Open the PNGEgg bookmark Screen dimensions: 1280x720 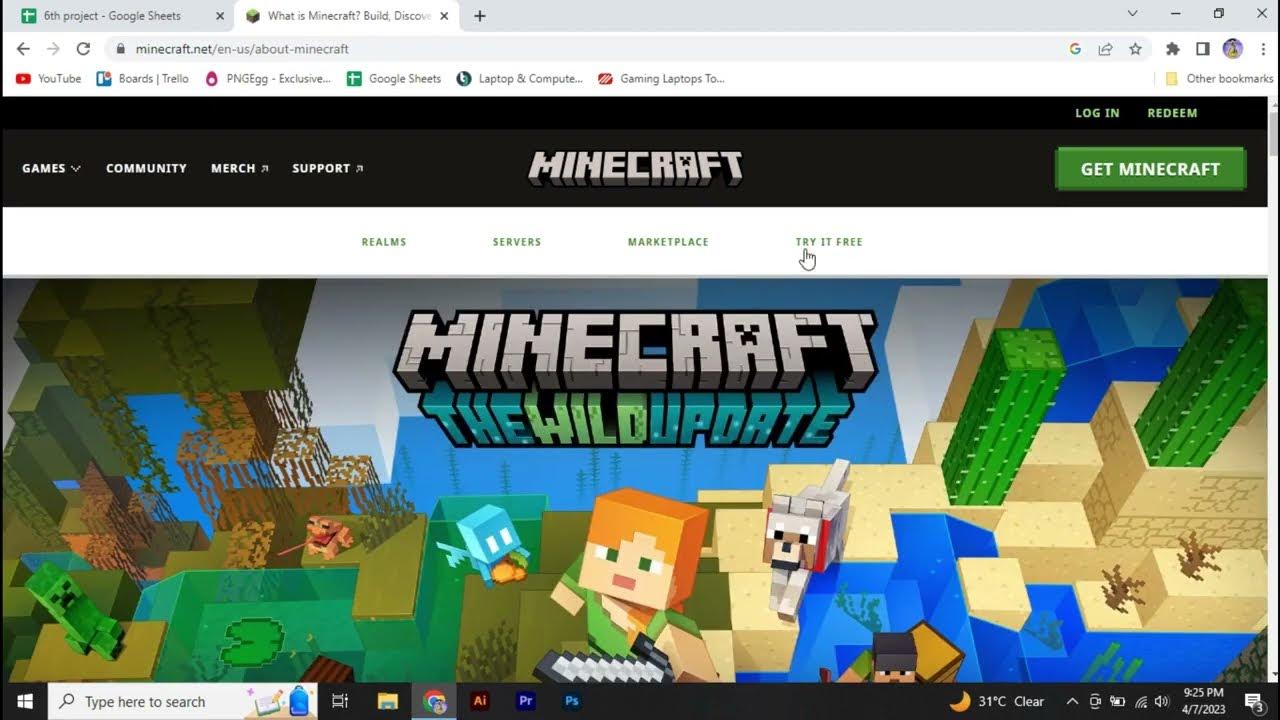click(x=267, y=78)
